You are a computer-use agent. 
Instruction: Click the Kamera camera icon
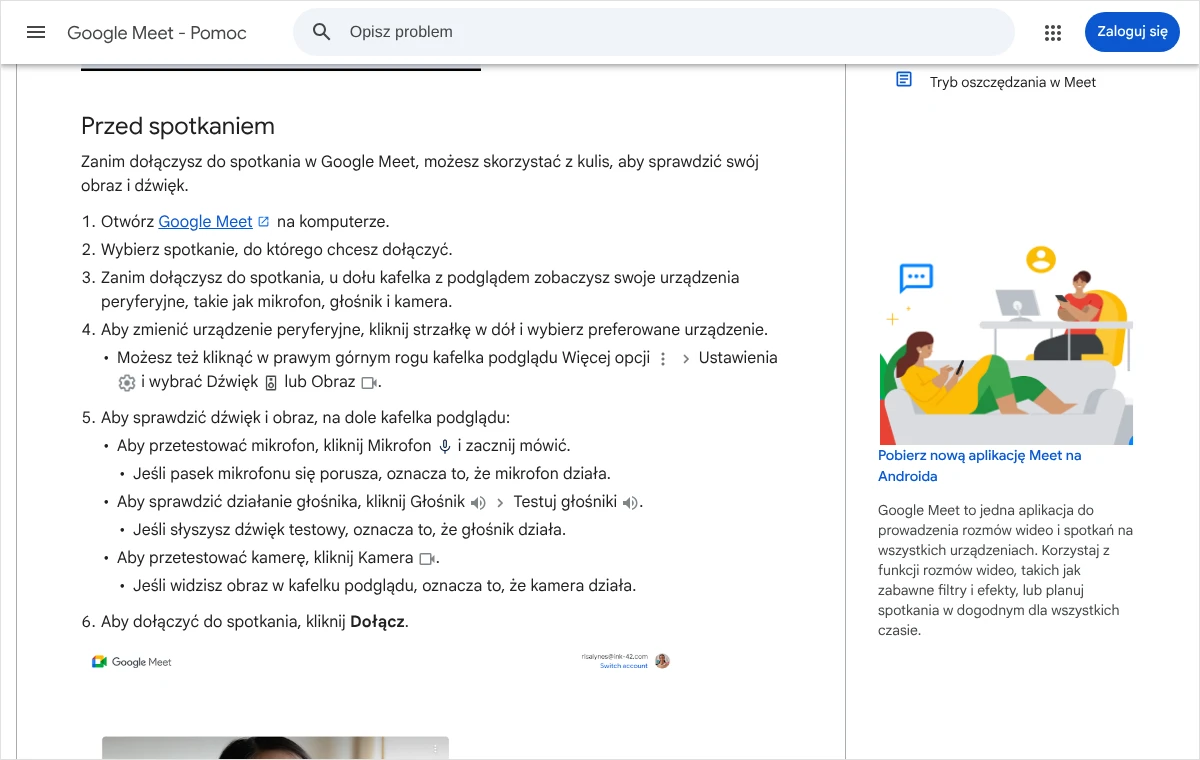click(426, 559)
